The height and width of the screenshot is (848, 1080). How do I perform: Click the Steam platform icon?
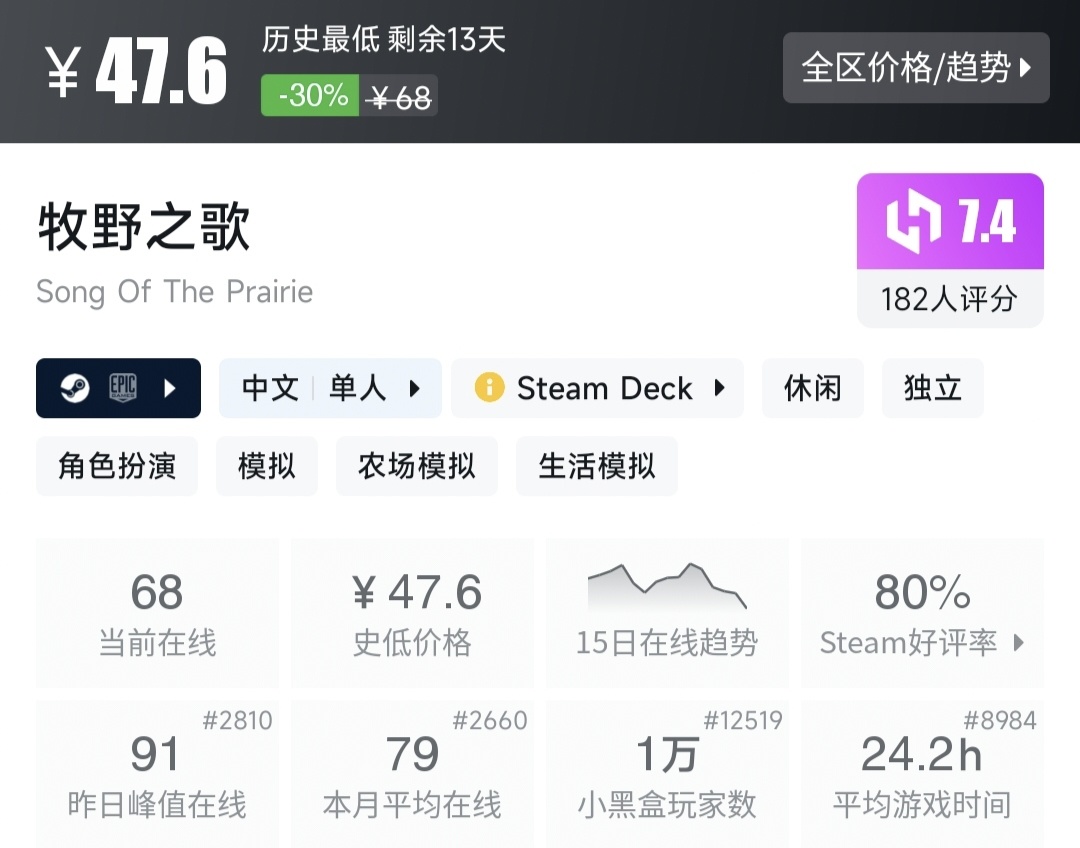coord(75,388)
